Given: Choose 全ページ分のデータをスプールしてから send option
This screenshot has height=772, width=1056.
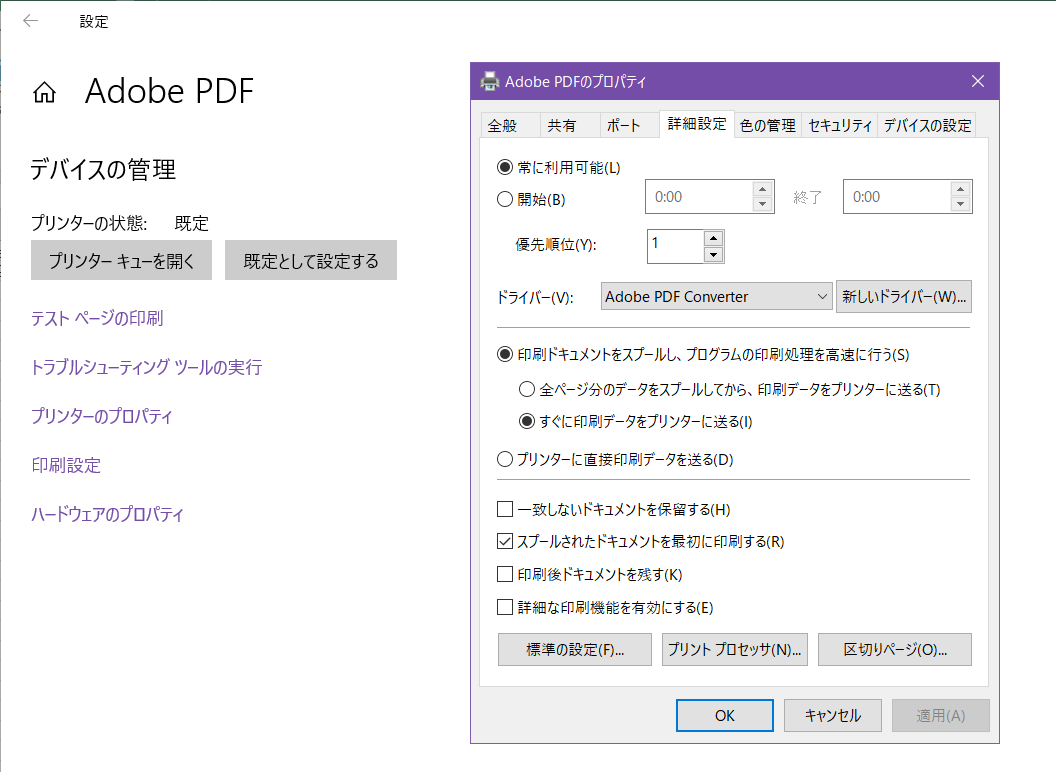Looking at the screenshot, I should pos(527,388).
